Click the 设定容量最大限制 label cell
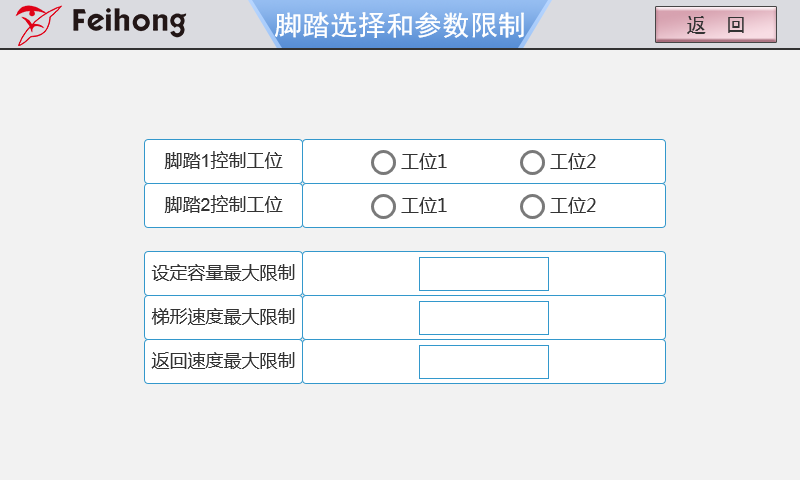The height and width of the screenshot is (480, 800). 223,273
